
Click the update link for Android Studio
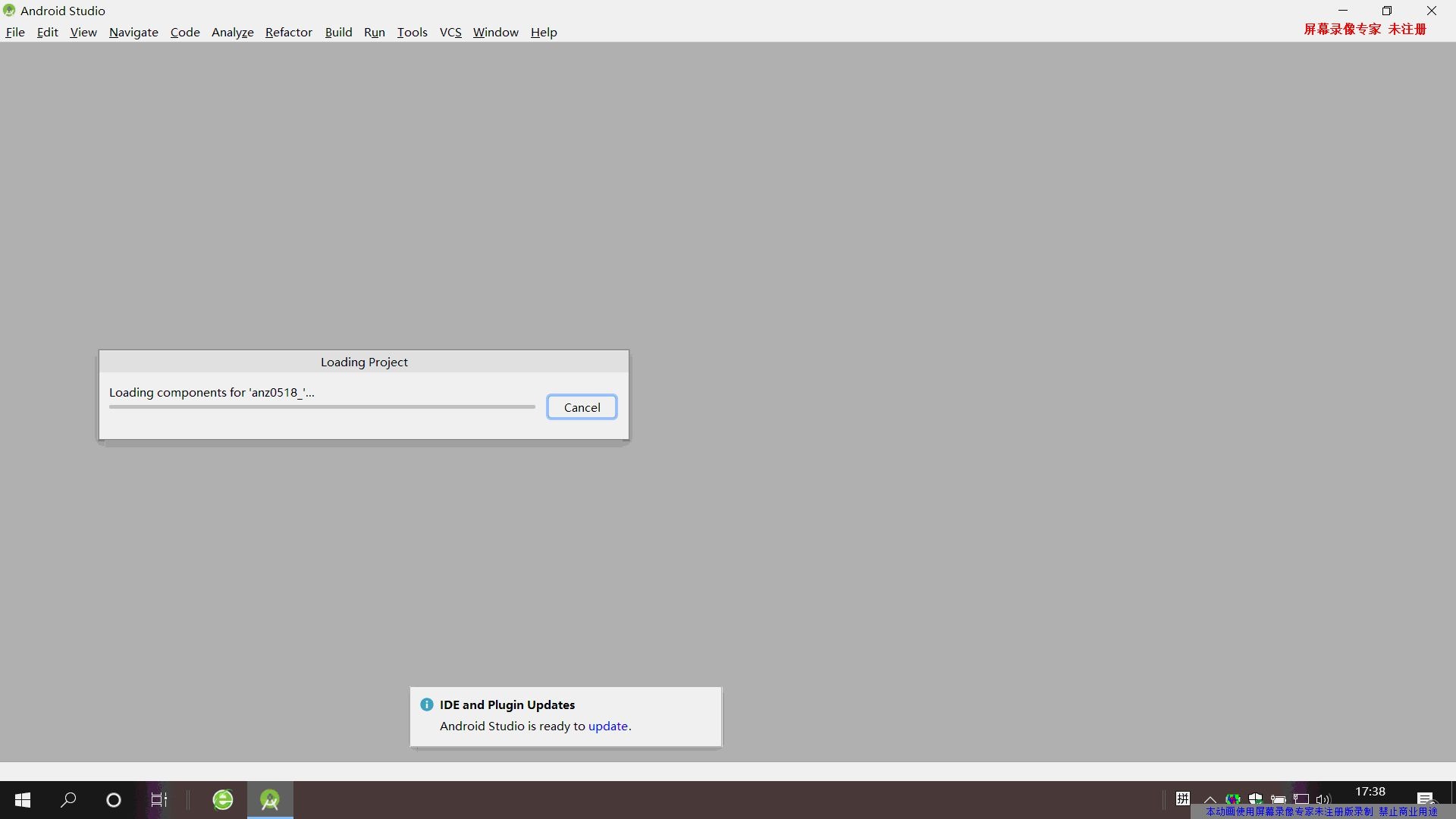[x=607, y=725]
